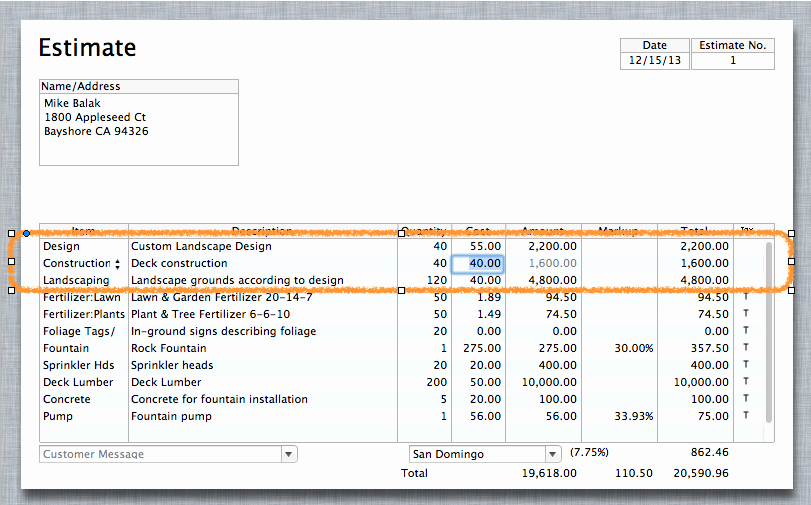Click description Deck construction
Viewport: 811px width, 505px height.
[x=179, y=263]
